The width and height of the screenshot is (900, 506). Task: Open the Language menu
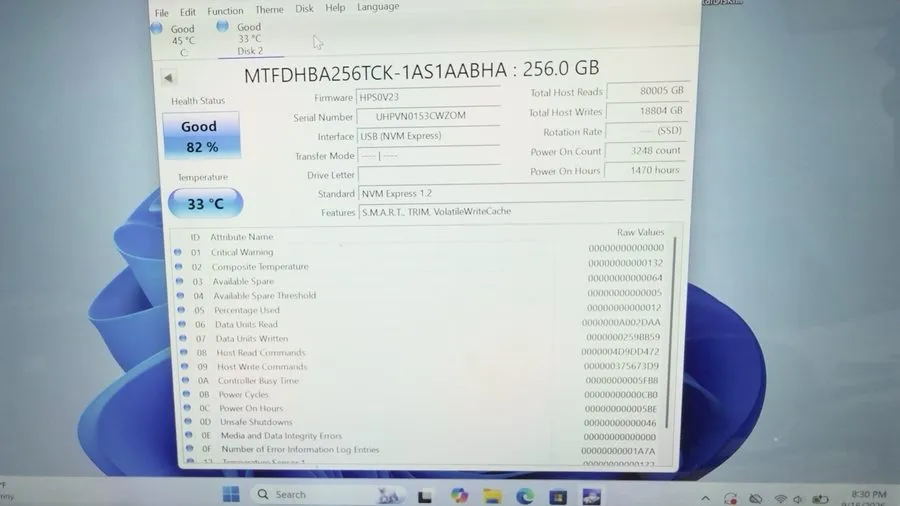click(378, 7)
